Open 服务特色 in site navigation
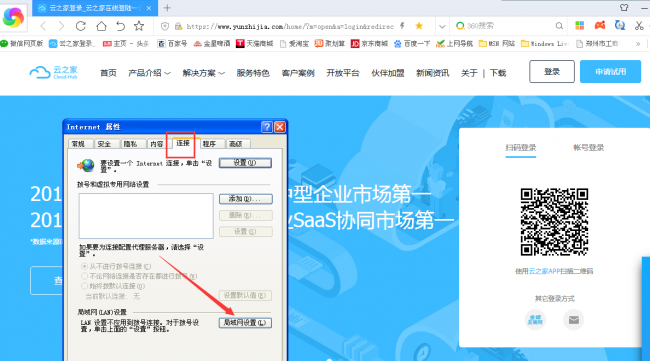The height and width of the screenshot is (361, 650). (x=253, y=73)
